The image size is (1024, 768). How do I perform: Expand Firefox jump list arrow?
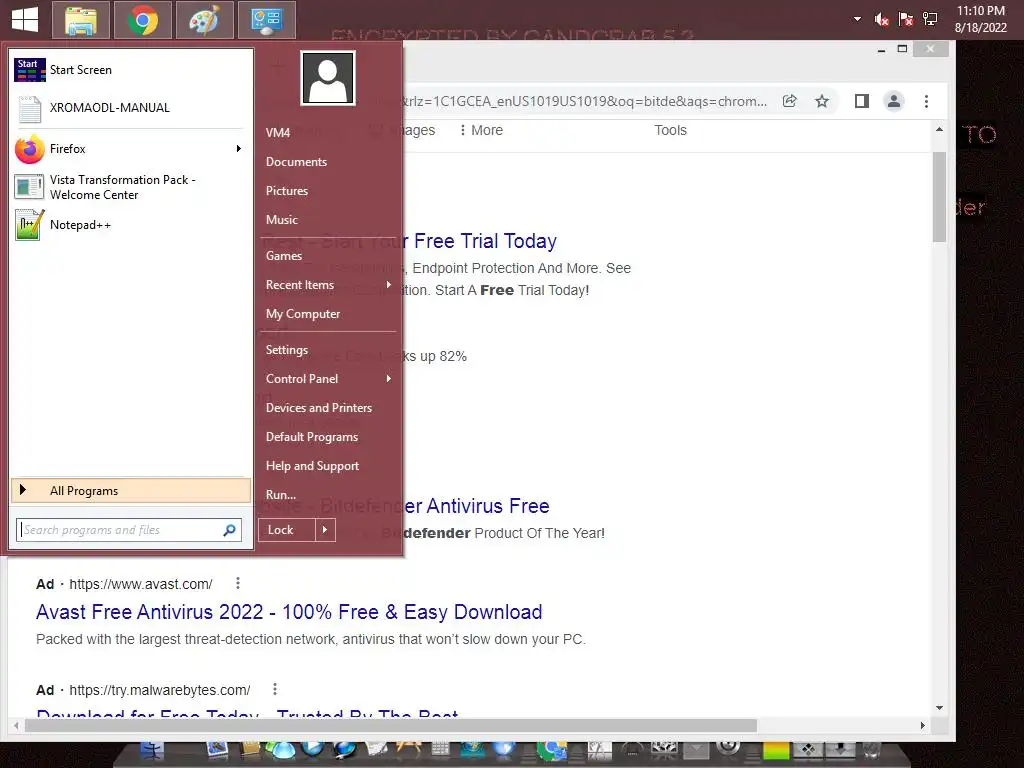point(239,149)
